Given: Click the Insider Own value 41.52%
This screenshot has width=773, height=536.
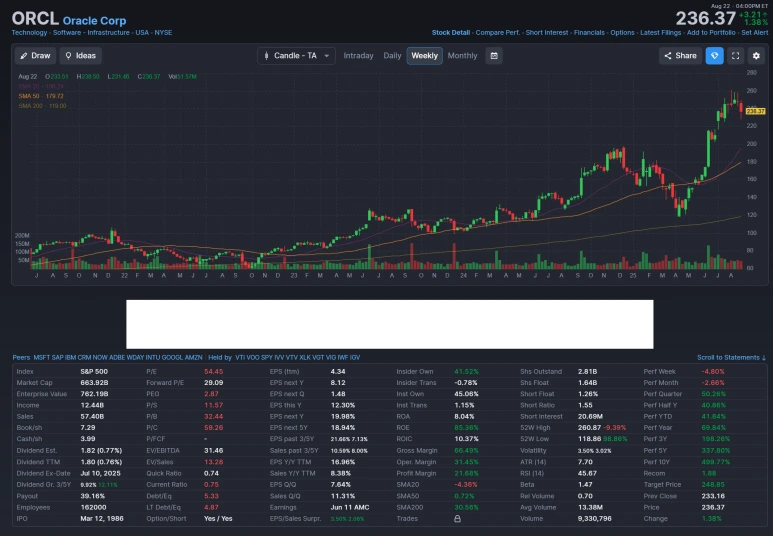Looking at the screenshot, I should click(466, 372).
